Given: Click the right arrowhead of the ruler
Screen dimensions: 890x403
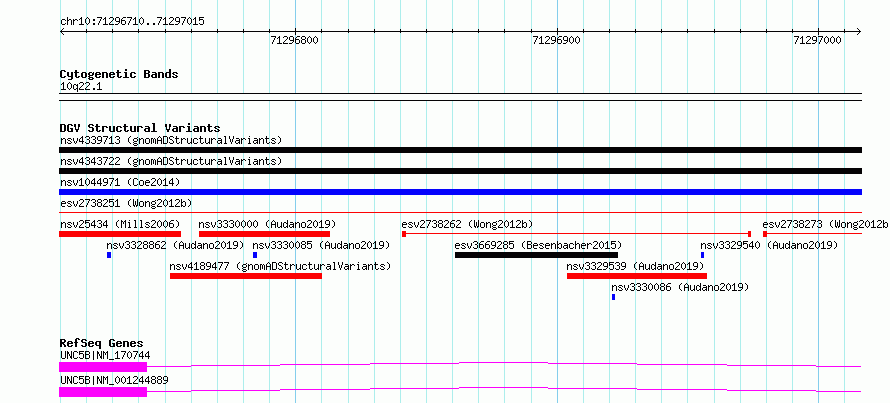Looking at the screenshot, I should pyautogui.click(x=859, y=31).
